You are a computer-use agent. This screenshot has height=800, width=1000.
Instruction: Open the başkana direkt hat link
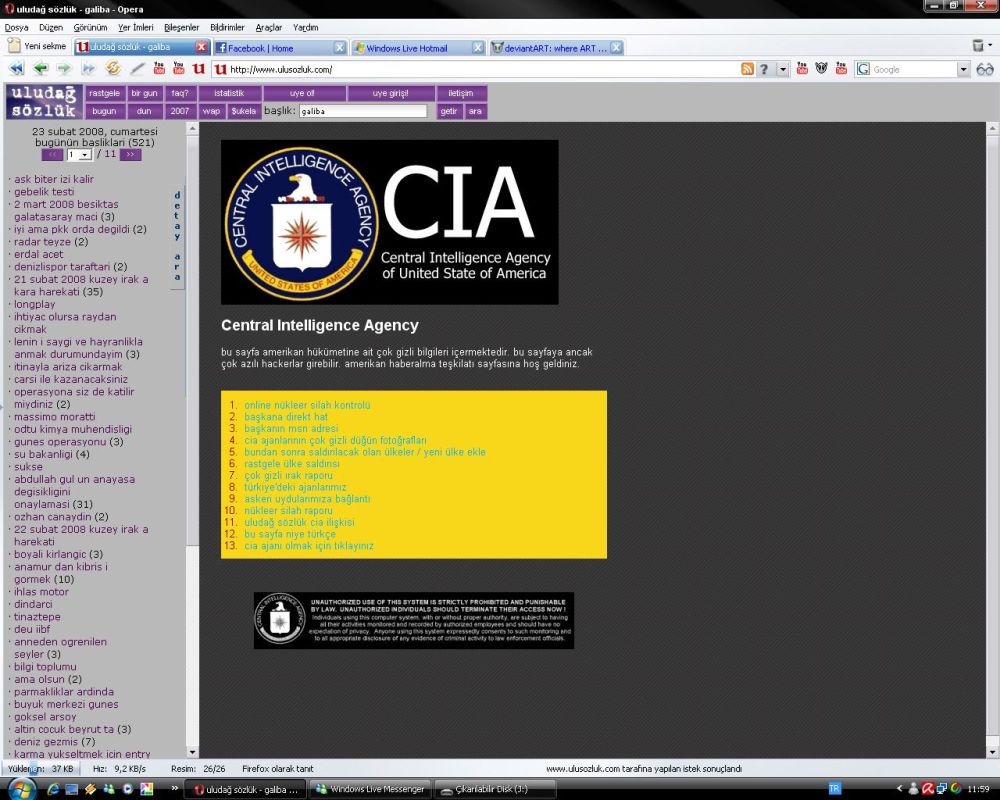[x=286, y=417]
